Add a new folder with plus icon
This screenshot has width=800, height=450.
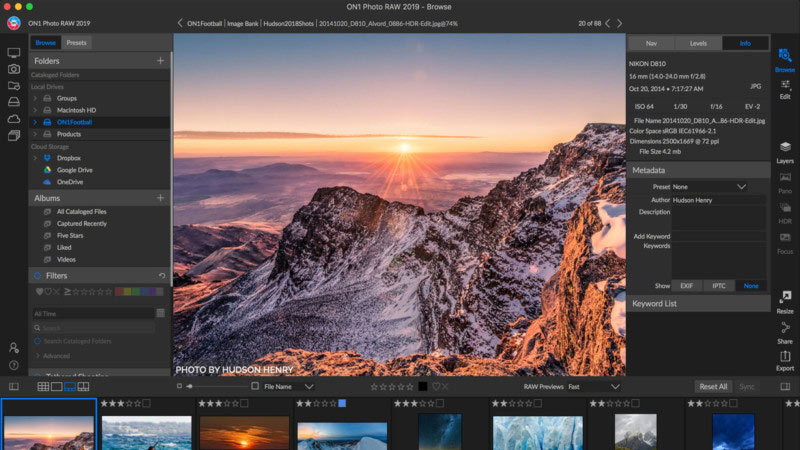pos(160,61)
